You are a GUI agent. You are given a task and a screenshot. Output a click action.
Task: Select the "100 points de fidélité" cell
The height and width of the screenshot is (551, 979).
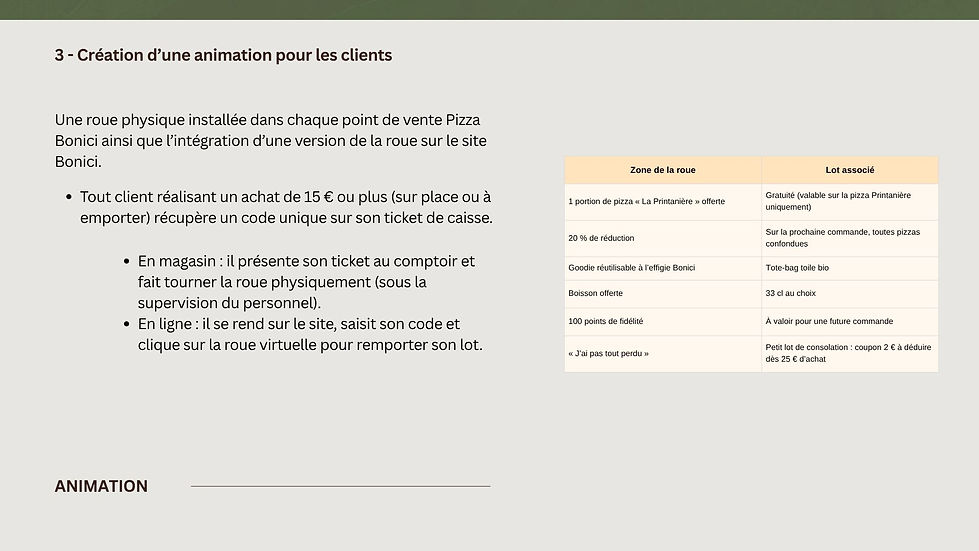pos(605,321)
